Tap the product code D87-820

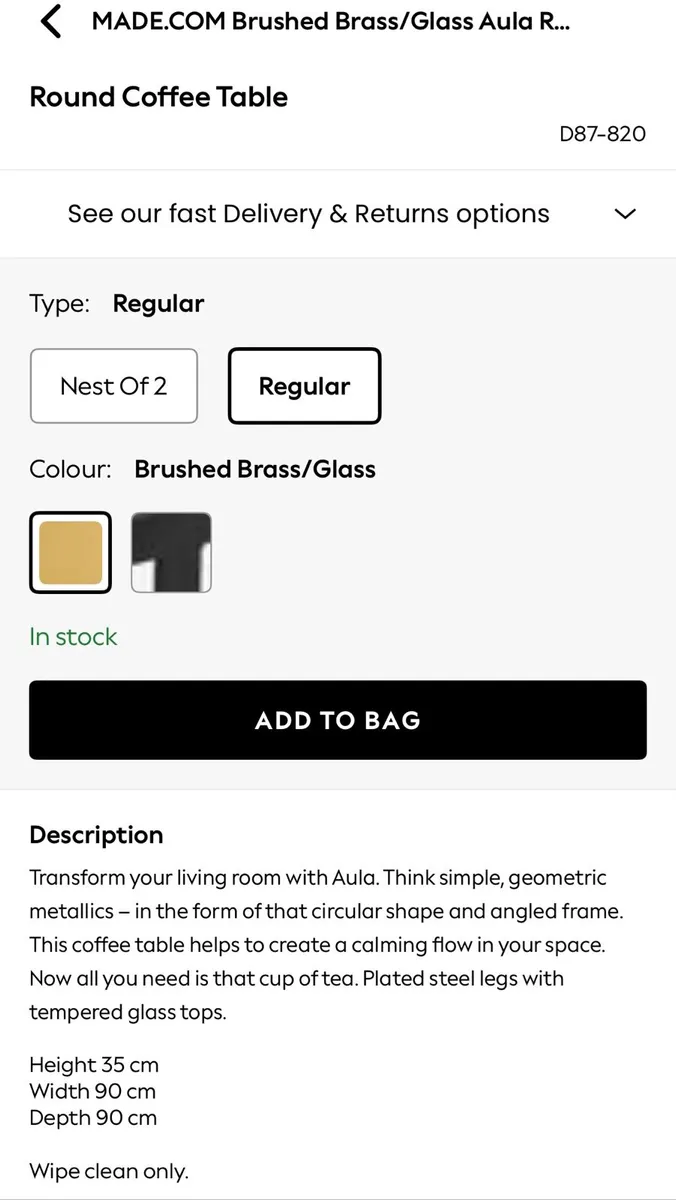(x=603, y=133)
